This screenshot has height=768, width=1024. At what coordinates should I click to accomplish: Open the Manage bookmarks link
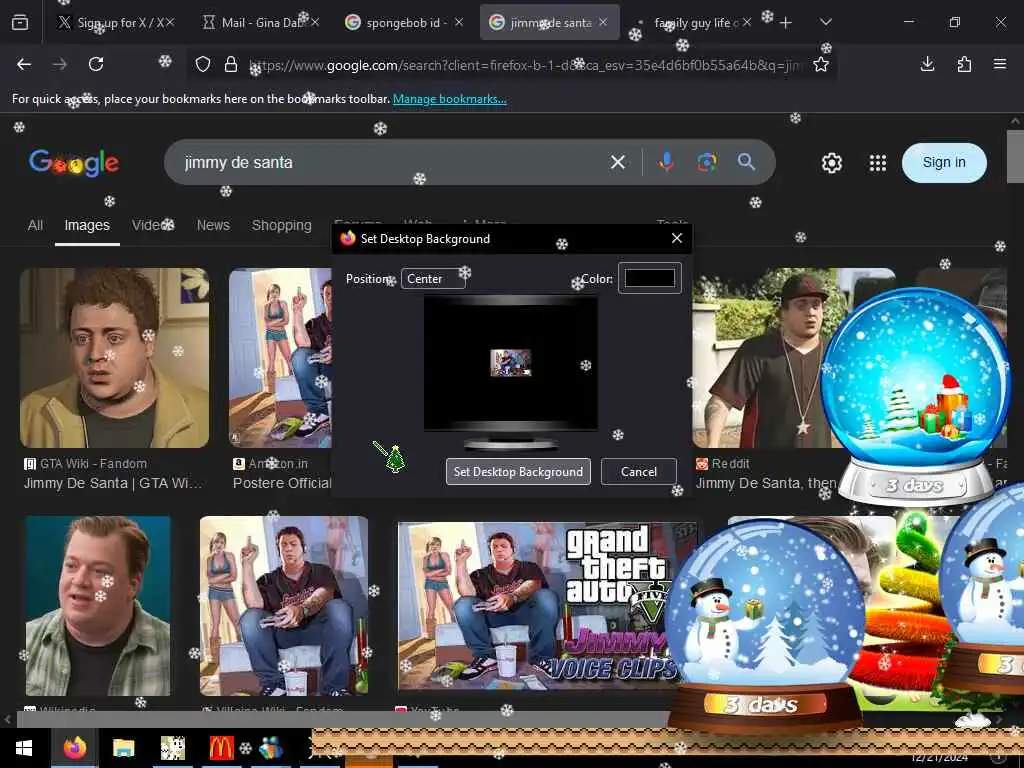click(x=449, y=99)
